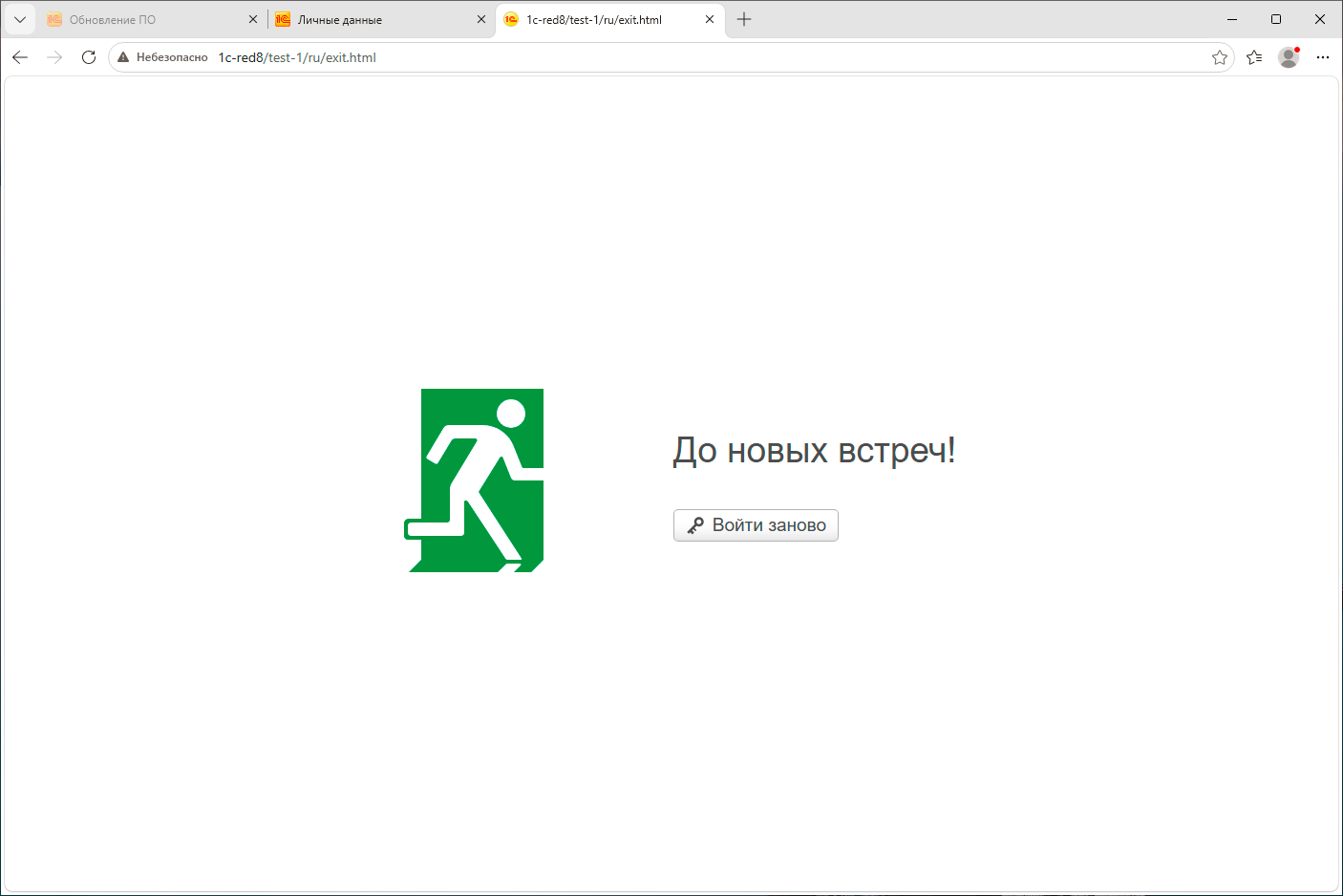Click the 'Войти заново' login button

pyautogui.click(x=756, y=525)
